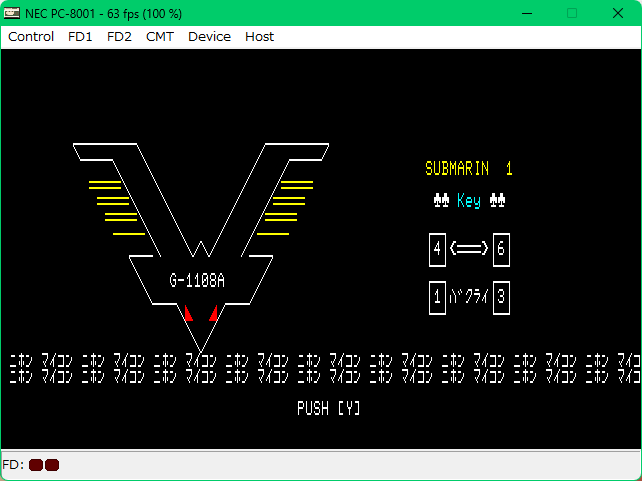Click the G-1108A emblem label

pyautogui.click(x=197, y=281)
